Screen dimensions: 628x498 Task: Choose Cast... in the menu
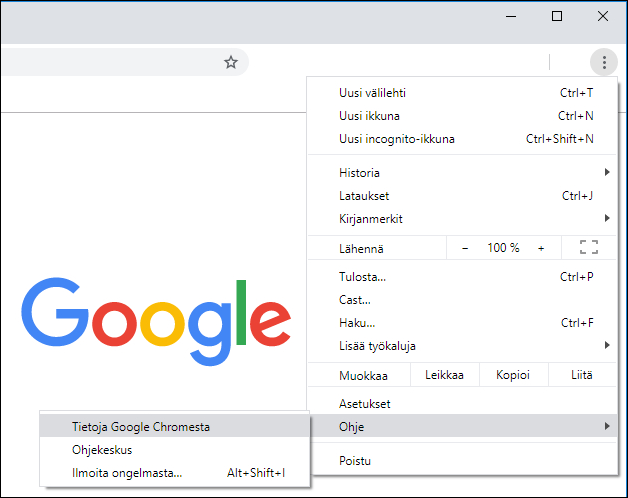click(x=463, y=300)
